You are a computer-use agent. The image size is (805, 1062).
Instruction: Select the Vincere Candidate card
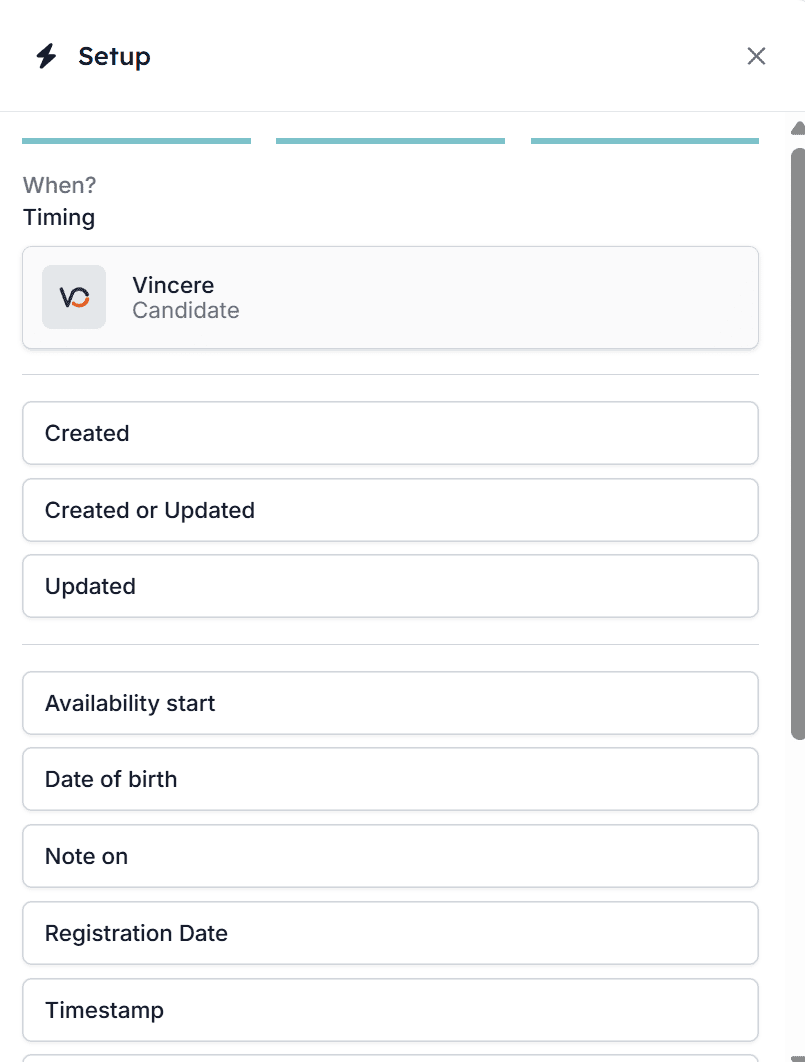pos(390,298)
